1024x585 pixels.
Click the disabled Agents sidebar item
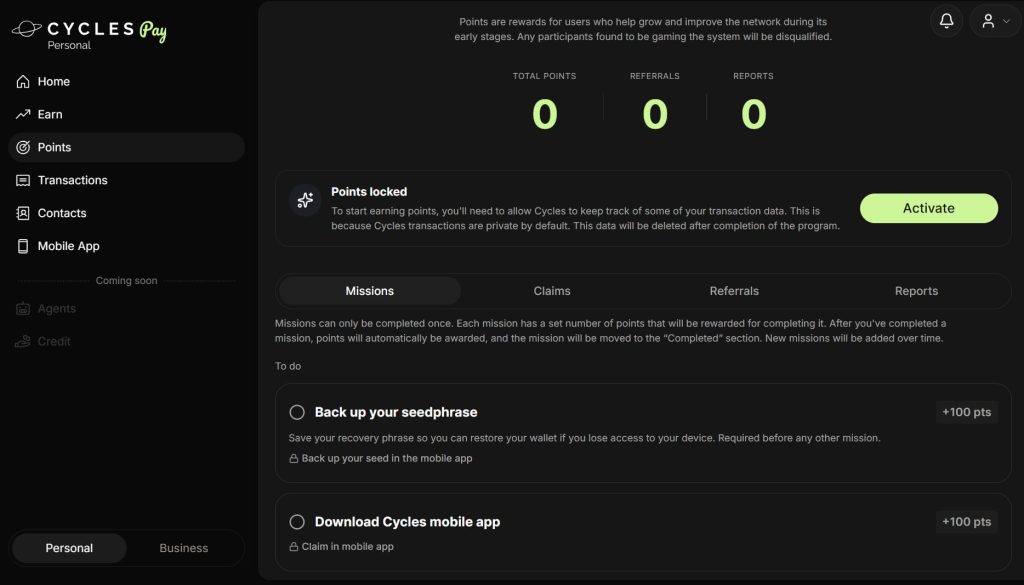coord(126,309)
